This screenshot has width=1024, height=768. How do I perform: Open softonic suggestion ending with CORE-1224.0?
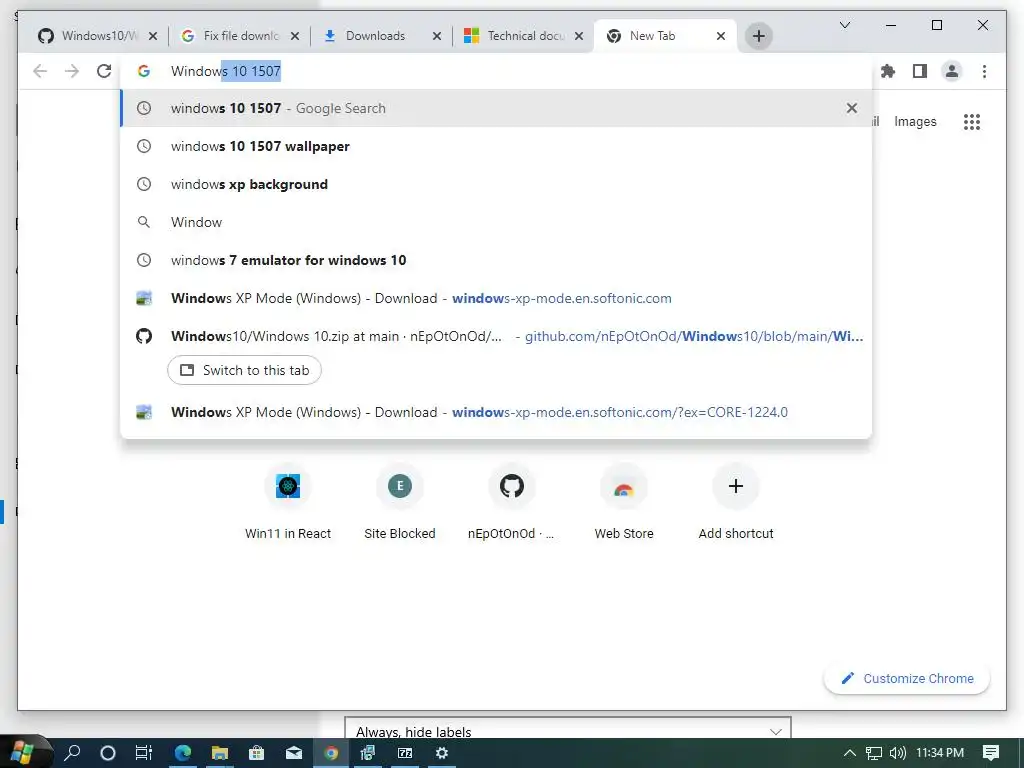click(x=496, y=412)
